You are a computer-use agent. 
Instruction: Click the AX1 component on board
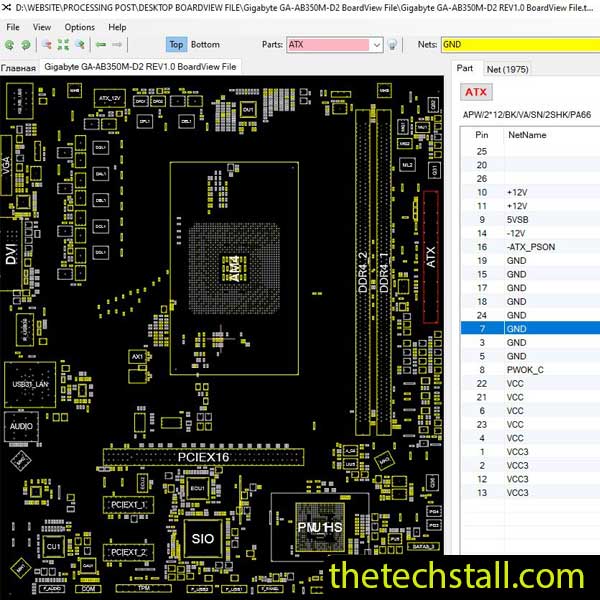137,357
